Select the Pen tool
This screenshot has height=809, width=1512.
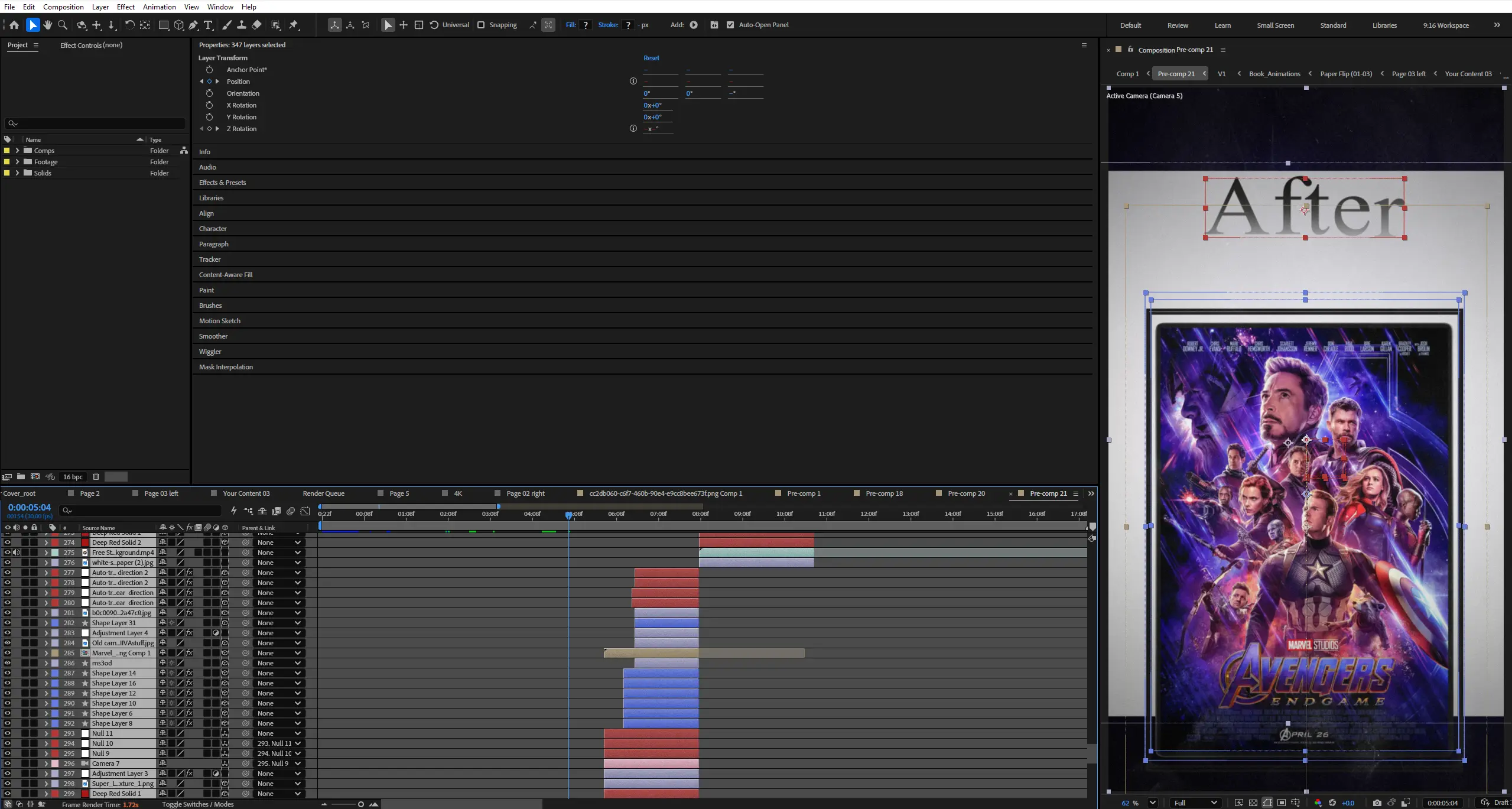pyautogui.click(x=193, y=25)
